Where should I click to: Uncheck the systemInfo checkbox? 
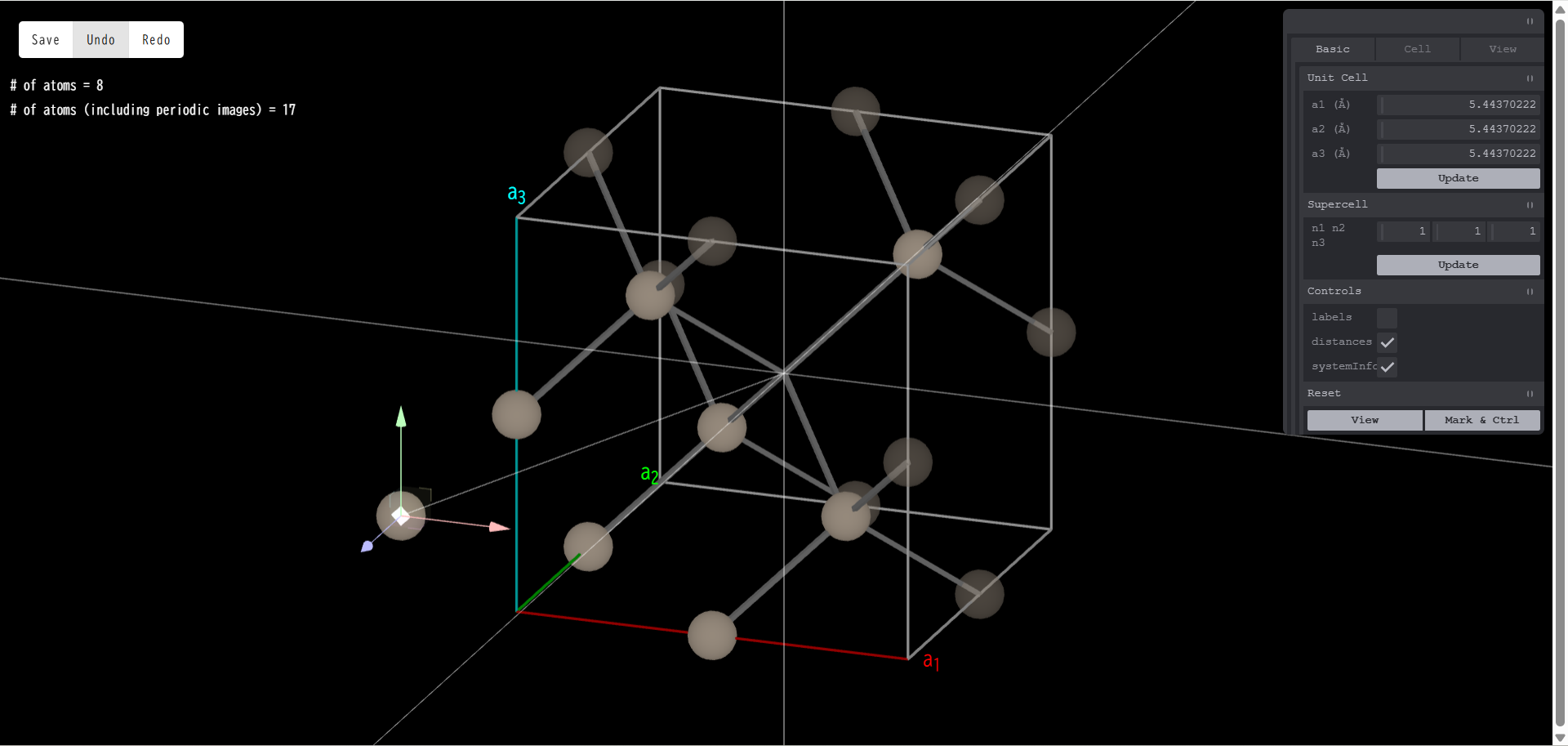(1387, 367)
